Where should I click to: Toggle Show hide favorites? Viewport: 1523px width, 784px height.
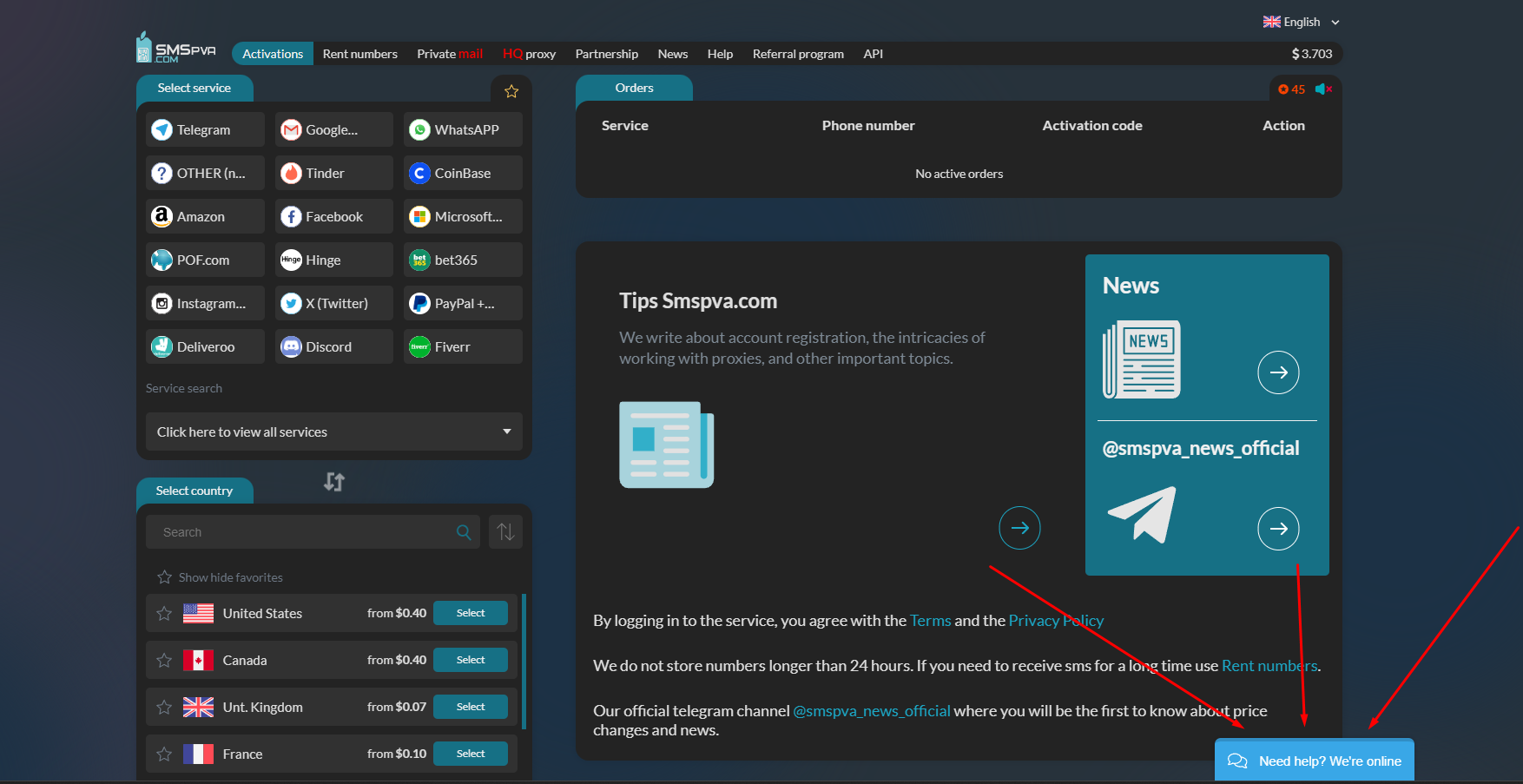[x=220, y=577]
